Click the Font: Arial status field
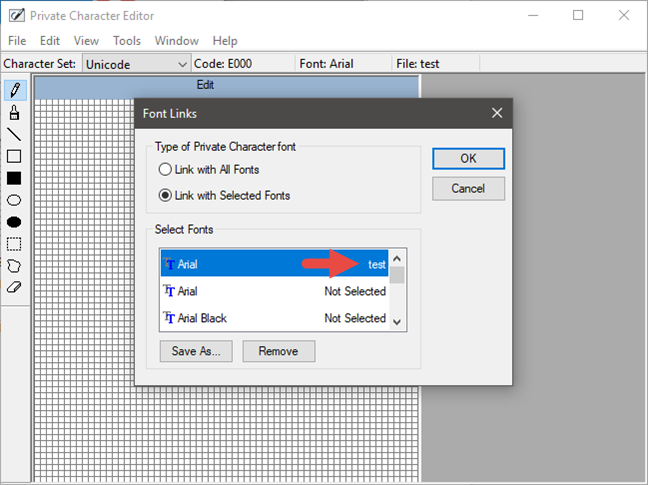 (343, 64)
